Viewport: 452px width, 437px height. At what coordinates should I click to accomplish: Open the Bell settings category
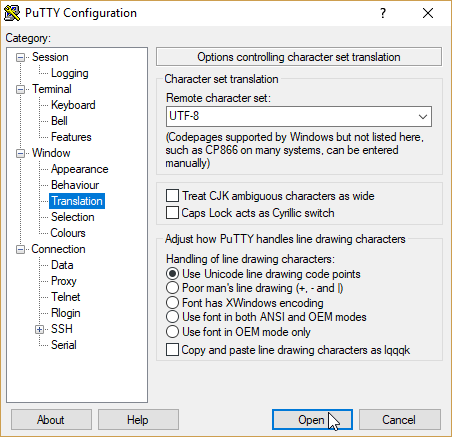[x=59, y=121]
